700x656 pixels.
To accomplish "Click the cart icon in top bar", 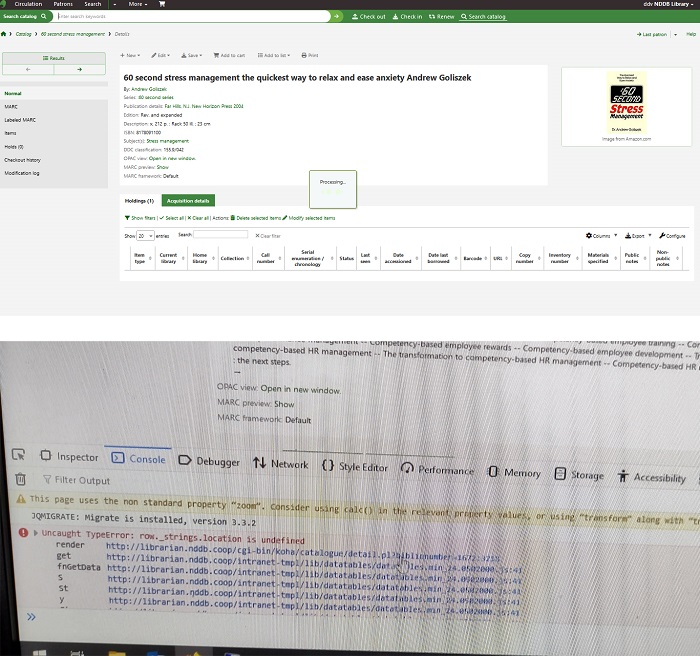I will coord(163,4).
